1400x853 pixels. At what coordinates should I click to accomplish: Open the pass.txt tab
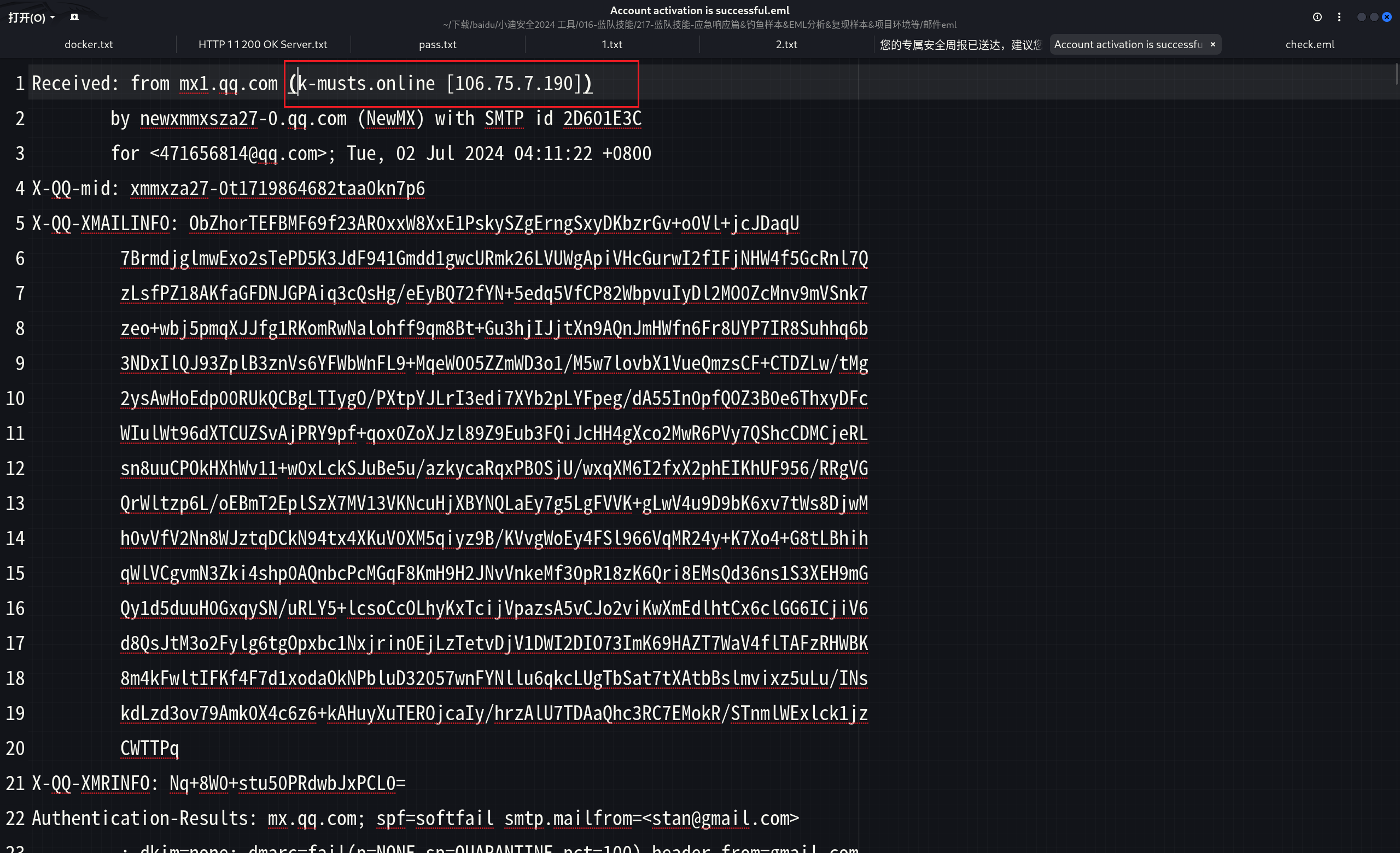[x=437, y=44]
